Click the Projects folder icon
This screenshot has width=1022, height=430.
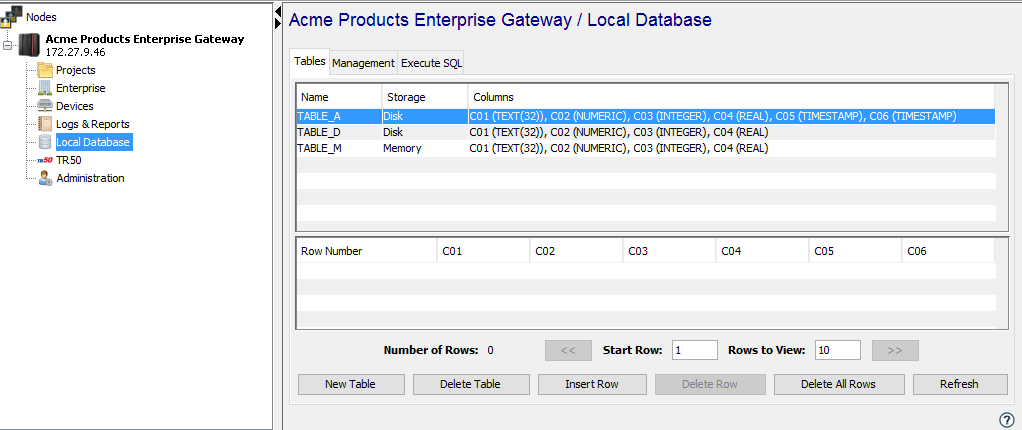tap(45, 70)
